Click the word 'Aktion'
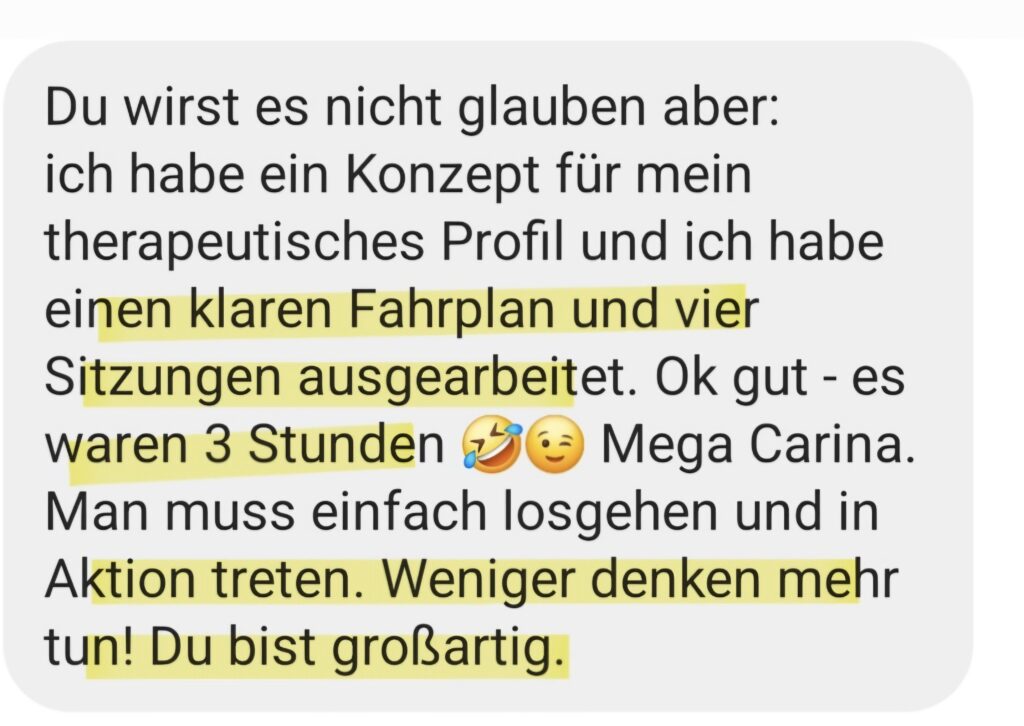 click(x=120, y=580)
